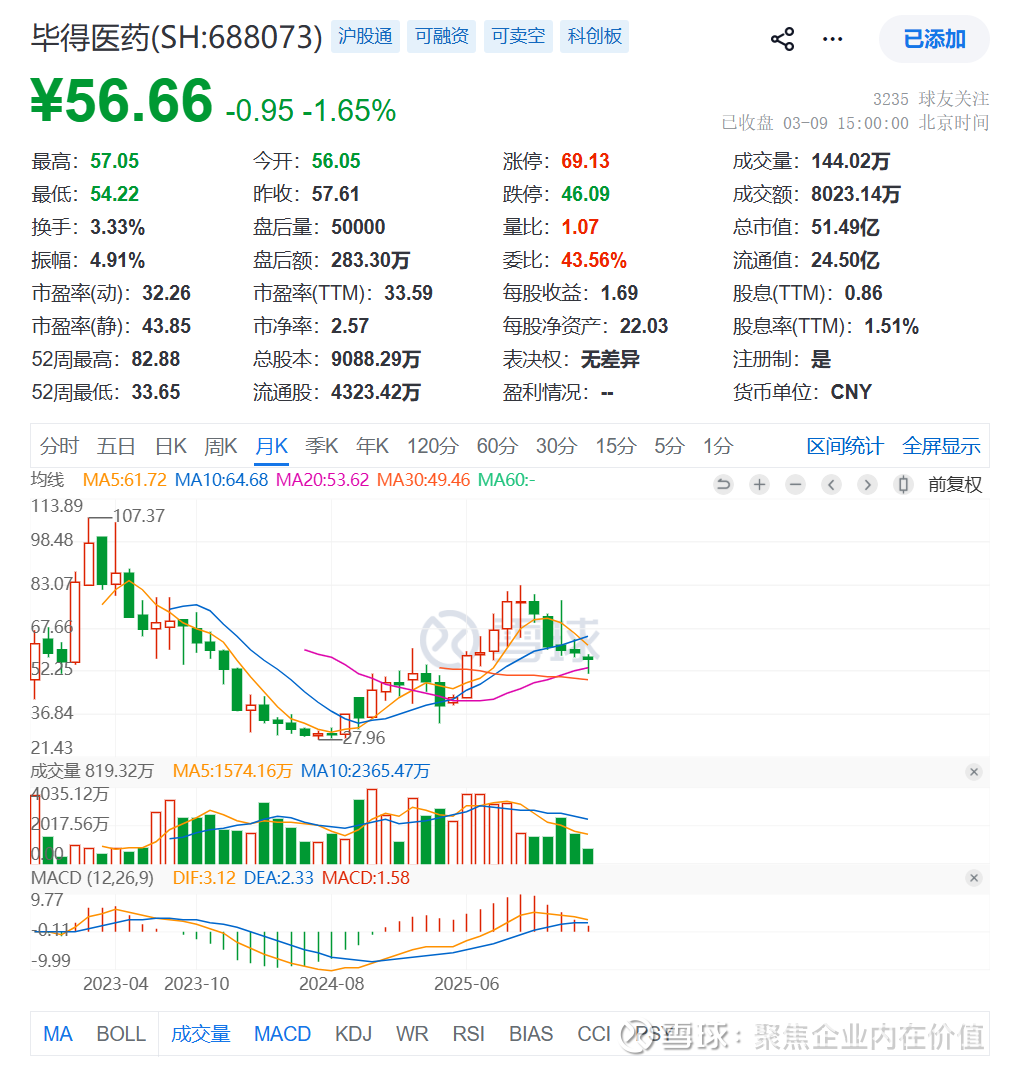Toggle the MACD indicator at bottom
The image size is (1014, 1068).
point(283,1034)
